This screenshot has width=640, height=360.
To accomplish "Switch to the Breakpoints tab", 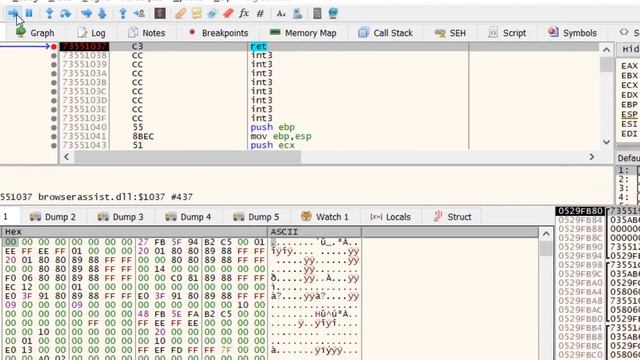I will pos(218,33).
